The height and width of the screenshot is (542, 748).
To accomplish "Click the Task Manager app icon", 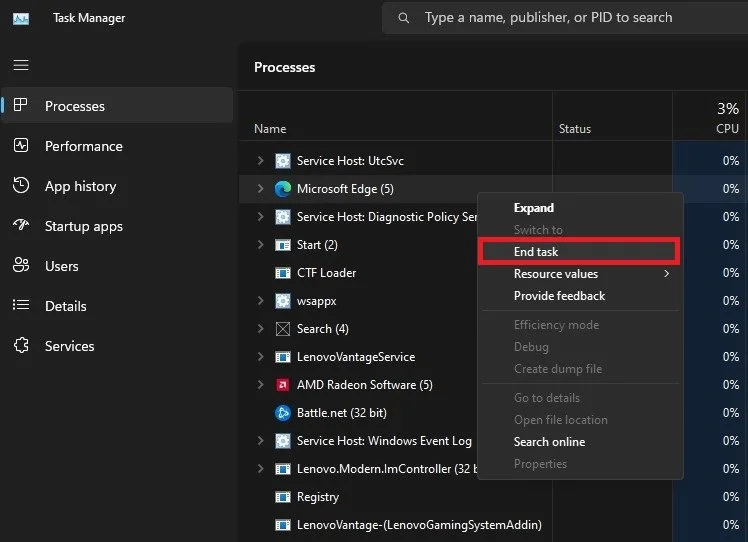I will (21, 18).
